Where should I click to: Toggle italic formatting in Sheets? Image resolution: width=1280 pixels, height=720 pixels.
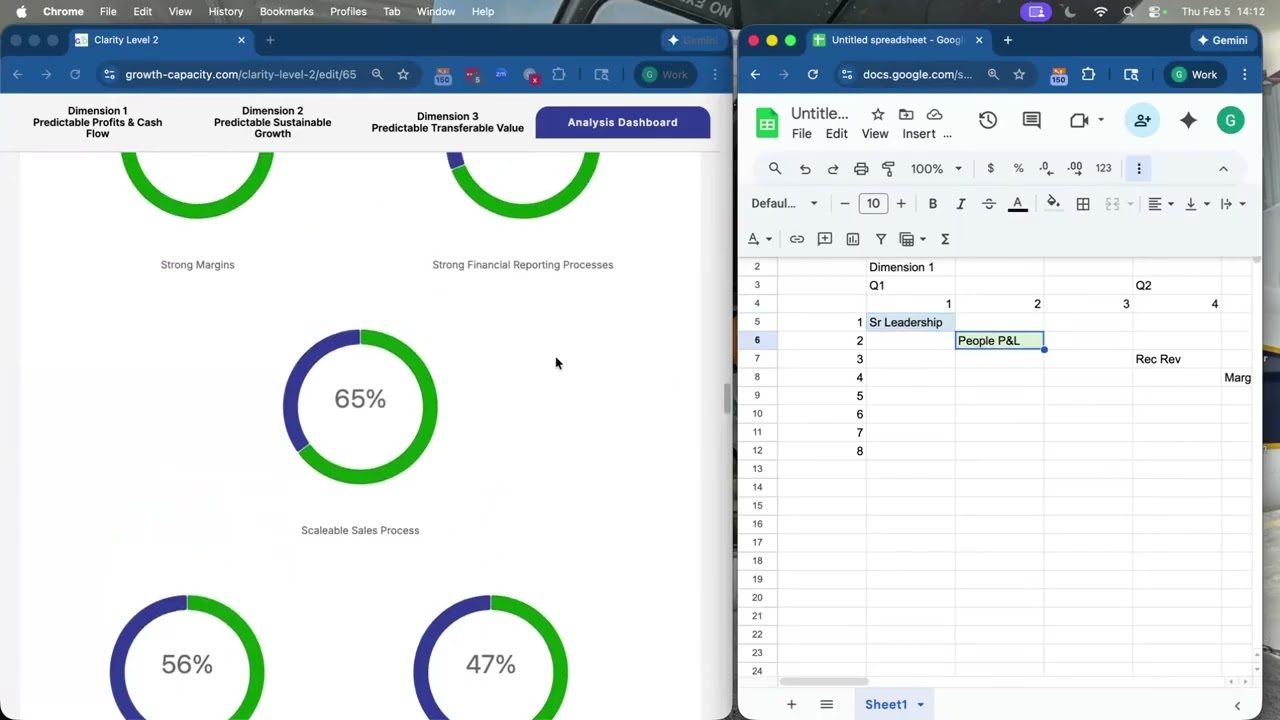[960, 203]
